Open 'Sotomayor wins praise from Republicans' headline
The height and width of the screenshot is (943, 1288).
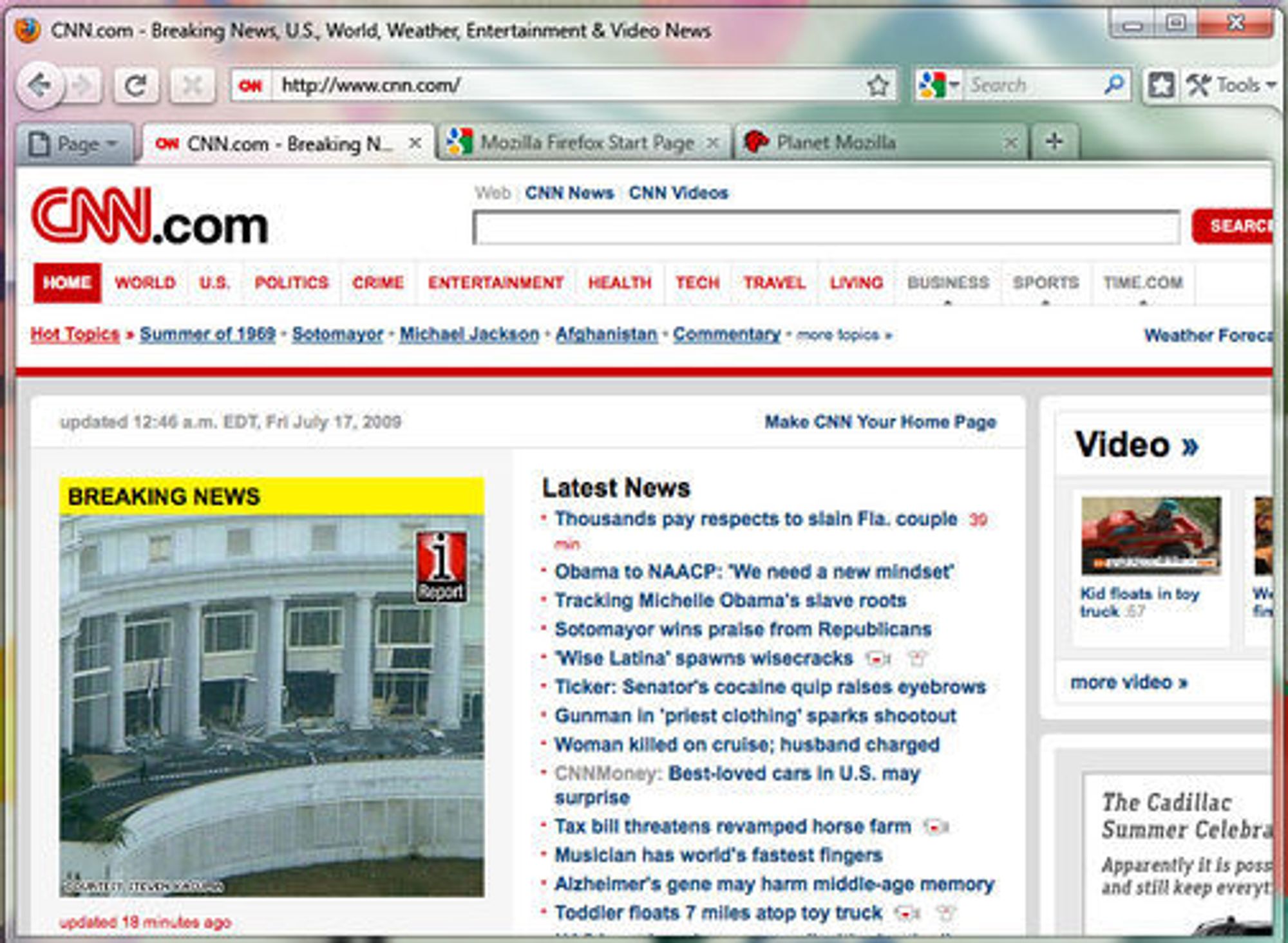click(x=743, y=629)
